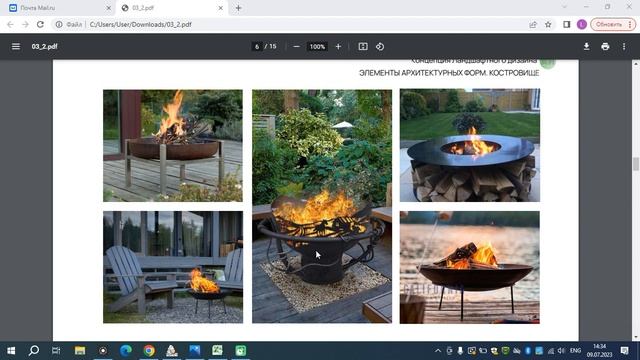Zoom in the PDF document
The width and height of the screenshot is (640, 360).
(x=338, y=47)
